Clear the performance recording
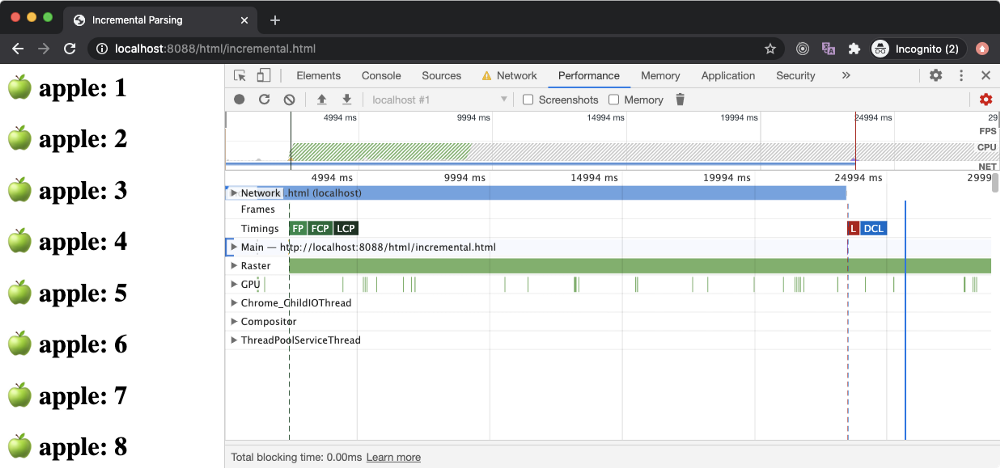Image resolution: width=1000 pixels, height=468 pixels. (x=290, y=99)
